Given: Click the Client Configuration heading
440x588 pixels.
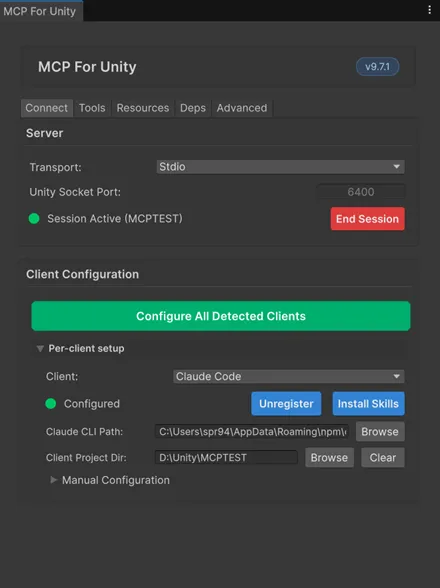Looking at the screenshot, I should (83, 274).
